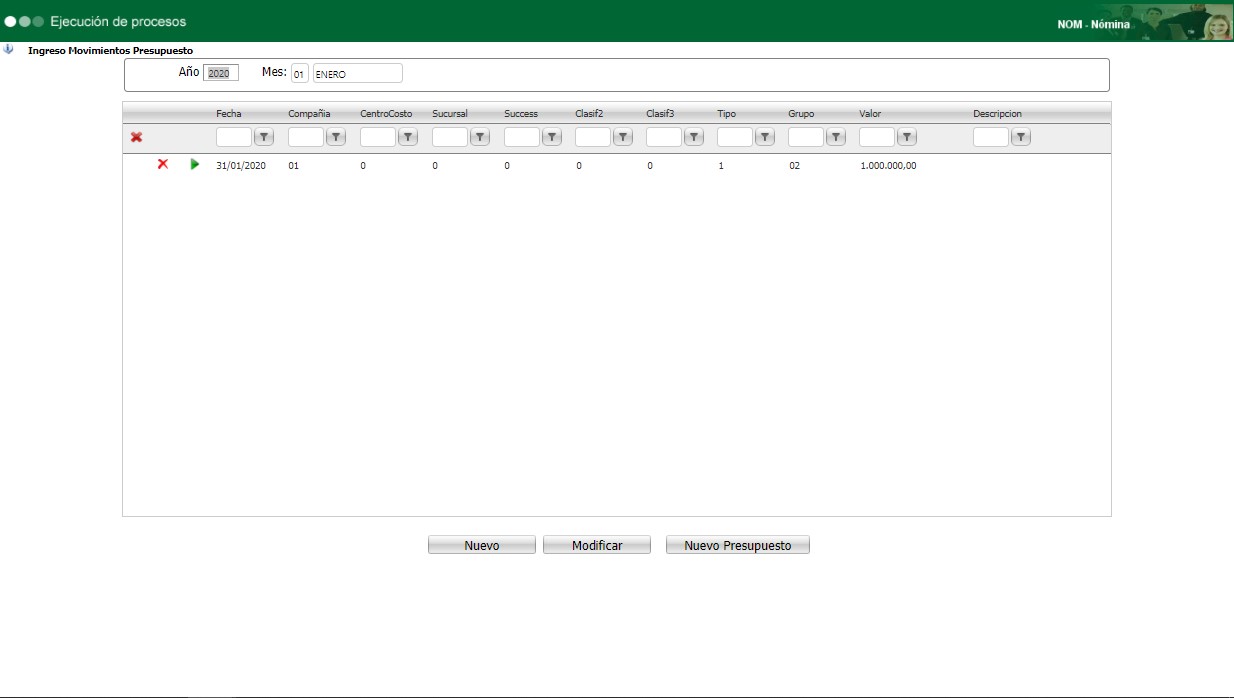This screenshot has width=1234, height=698.
Task: Click the Tipo cell showing 1
Action: click(721, 166)
